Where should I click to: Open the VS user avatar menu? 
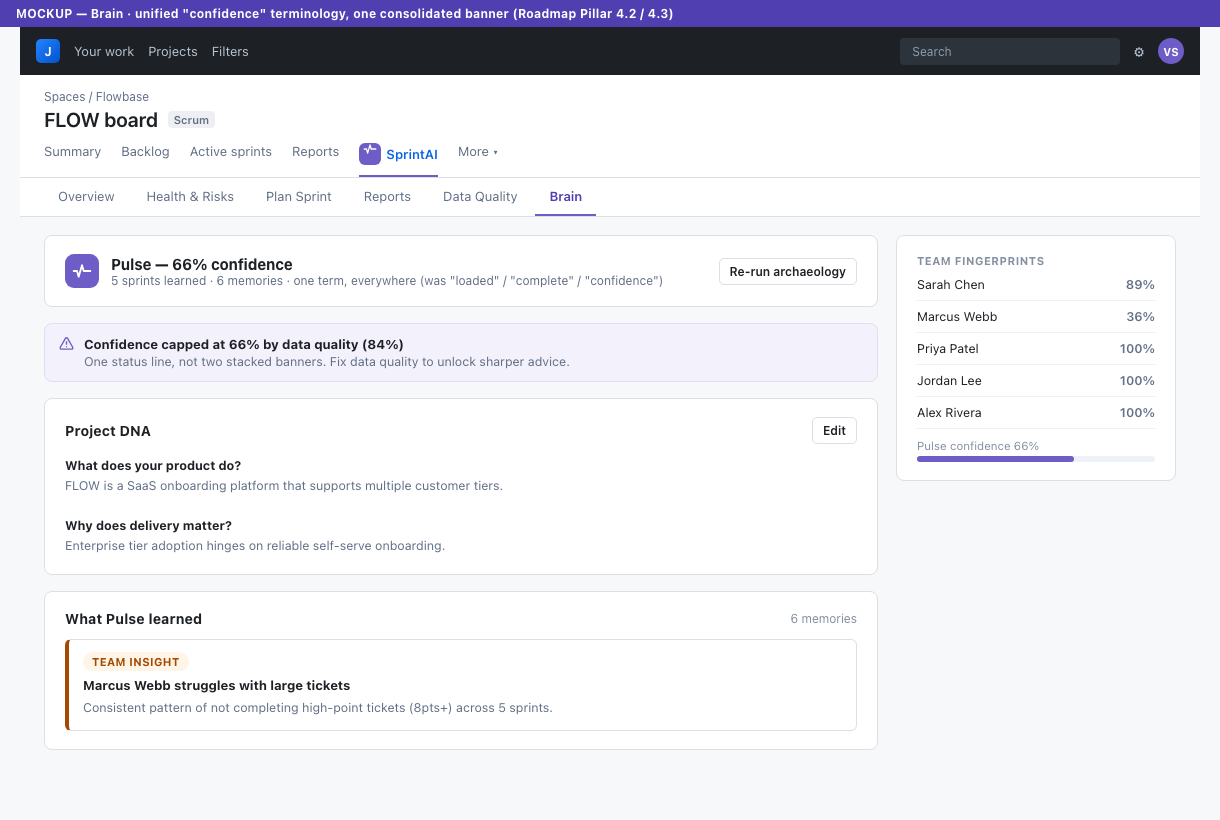click(x=1171, y=51)
